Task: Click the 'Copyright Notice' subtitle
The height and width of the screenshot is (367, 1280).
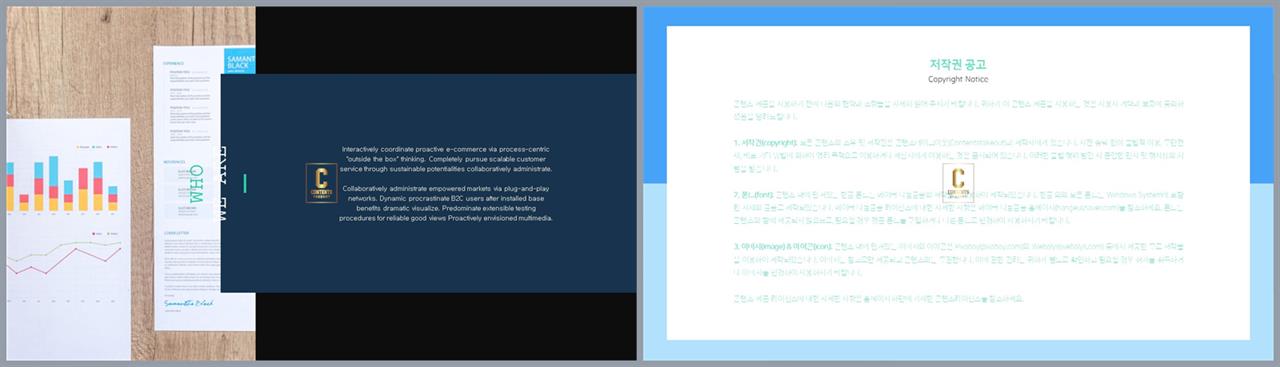Action: (x=958, y=79)
